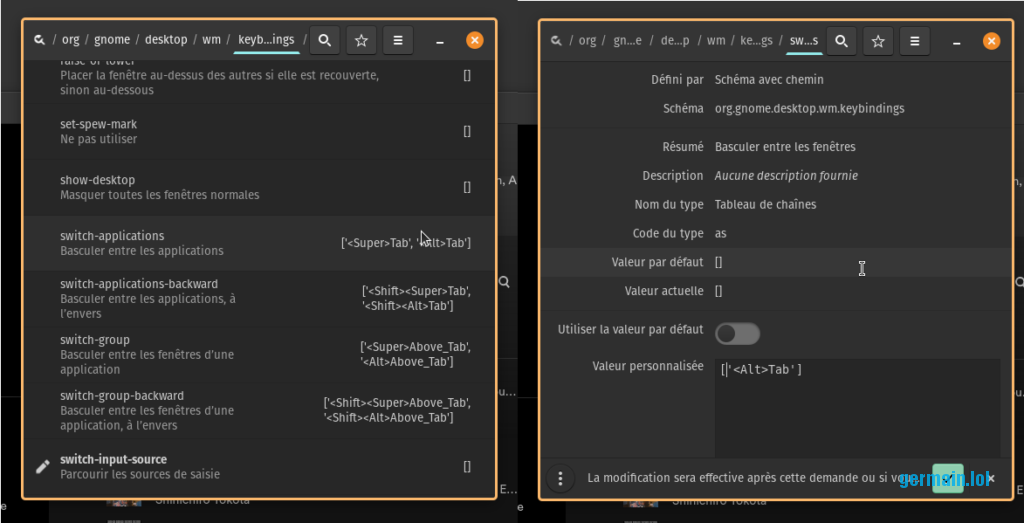
Task: Open the switch-input-source key
Action: coord(259,467)
